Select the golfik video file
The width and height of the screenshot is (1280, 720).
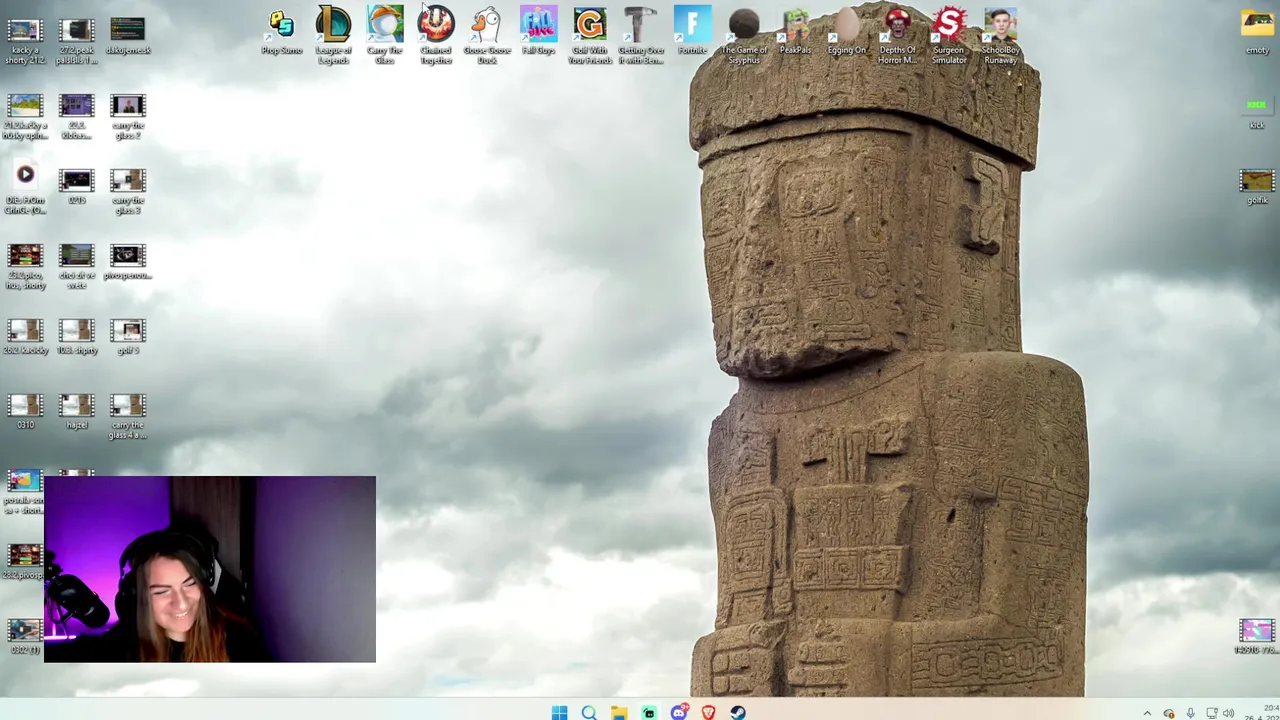(1257, 187)
